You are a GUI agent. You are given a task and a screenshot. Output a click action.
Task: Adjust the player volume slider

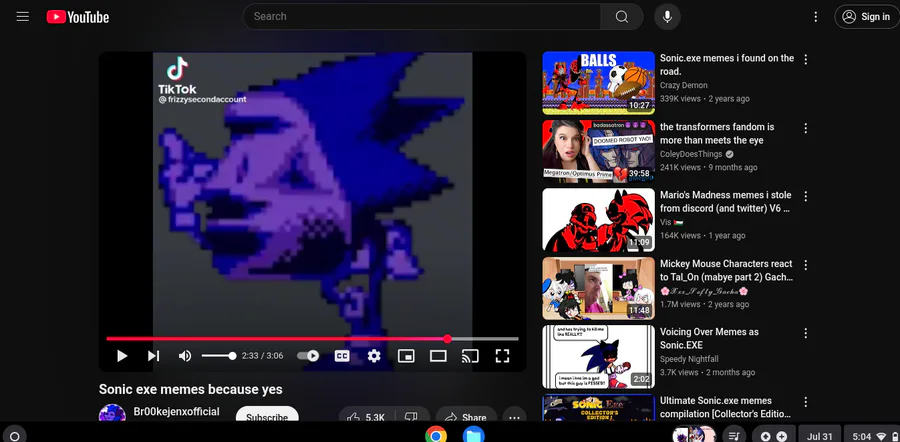pyautogui.click(x=219, y=356)
